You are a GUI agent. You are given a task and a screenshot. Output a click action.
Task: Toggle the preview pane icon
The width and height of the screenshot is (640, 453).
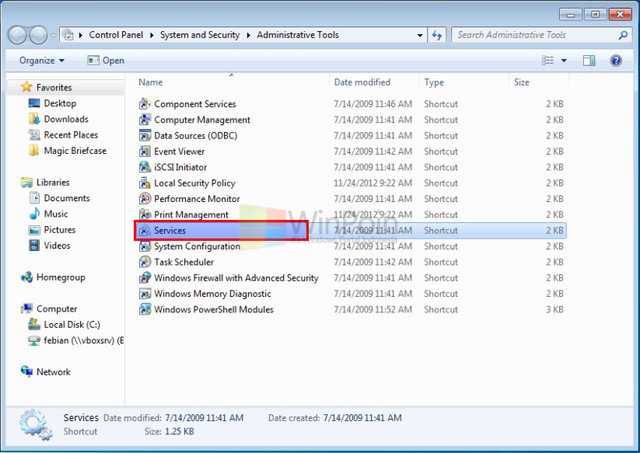pyautogui.click(x=589, y=61)
